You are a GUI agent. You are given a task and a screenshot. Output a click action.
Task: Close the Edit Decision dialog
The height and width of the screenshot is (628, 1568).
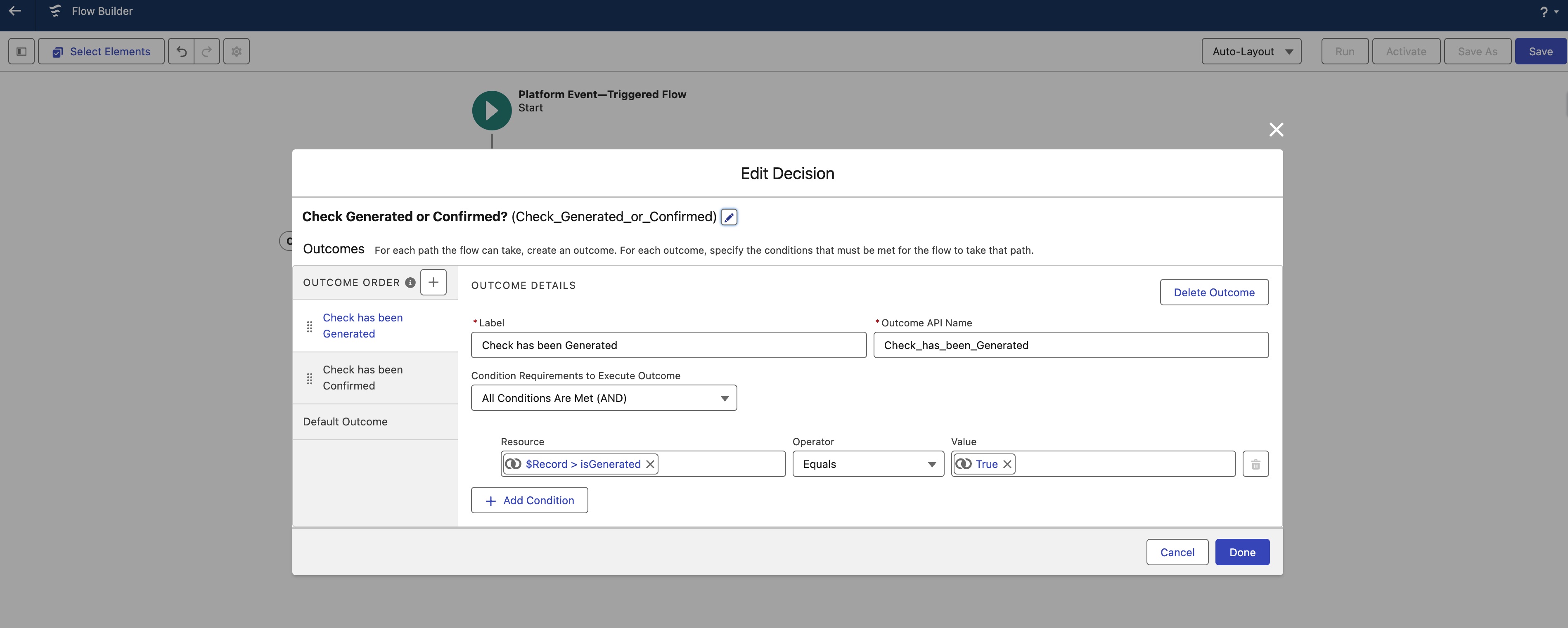(1276, 130)
